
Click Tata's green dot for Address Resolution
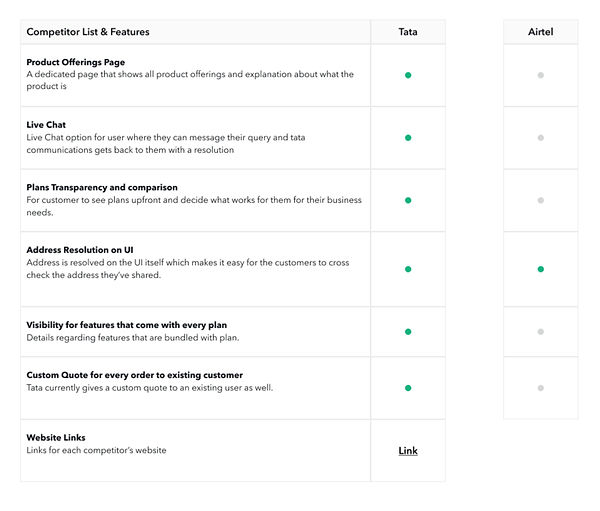pyautogui.click(x=408, y=269)
